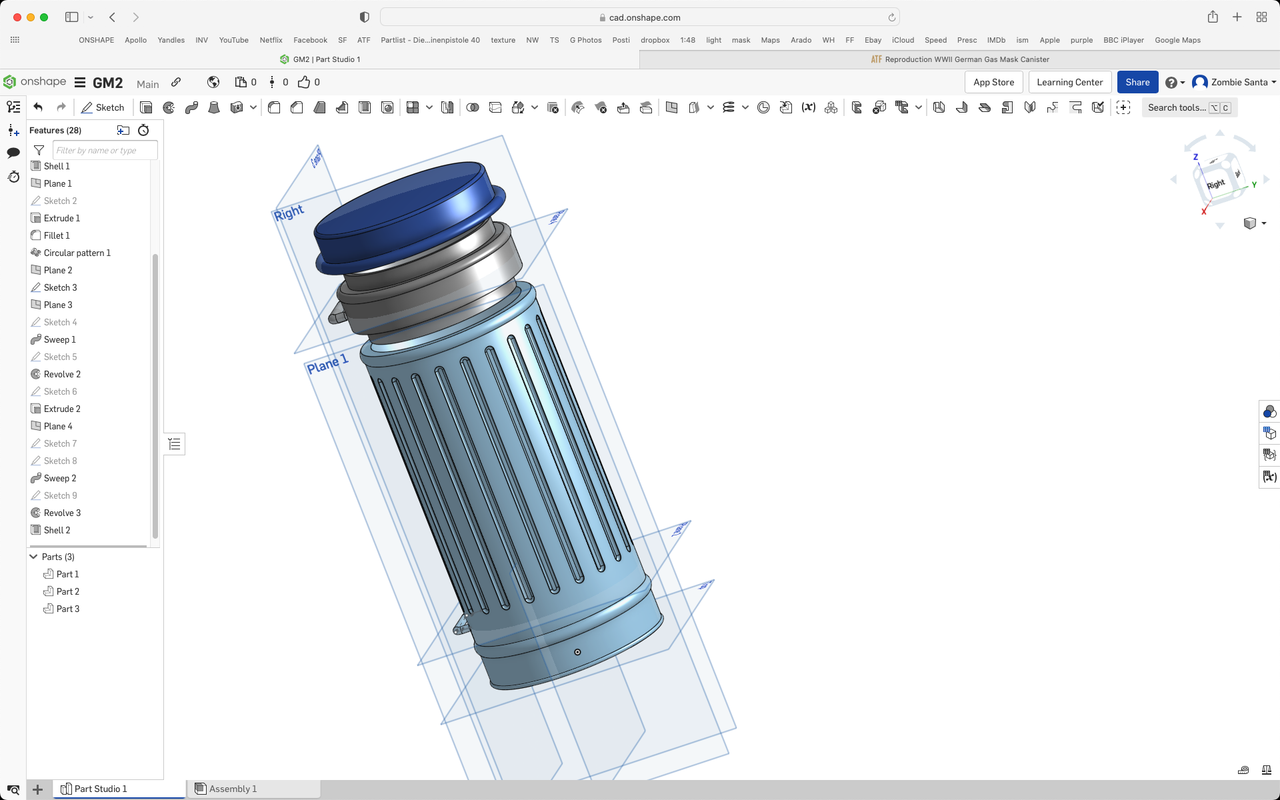Select the Revolve tool
This screenshot has width=1280, height=800.
168,107
